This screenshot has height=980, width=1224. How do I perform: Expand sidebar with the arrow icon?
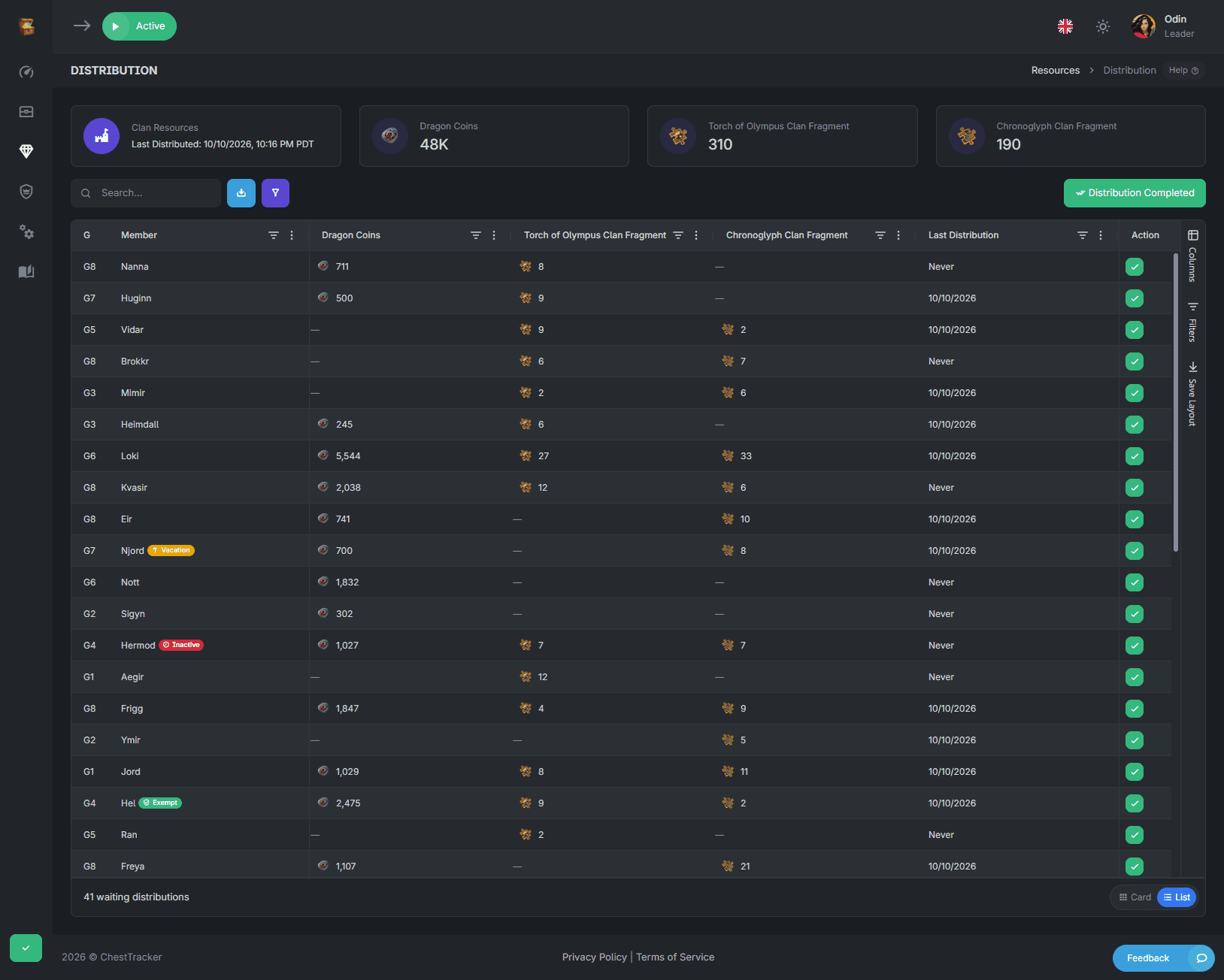[82, 26]
